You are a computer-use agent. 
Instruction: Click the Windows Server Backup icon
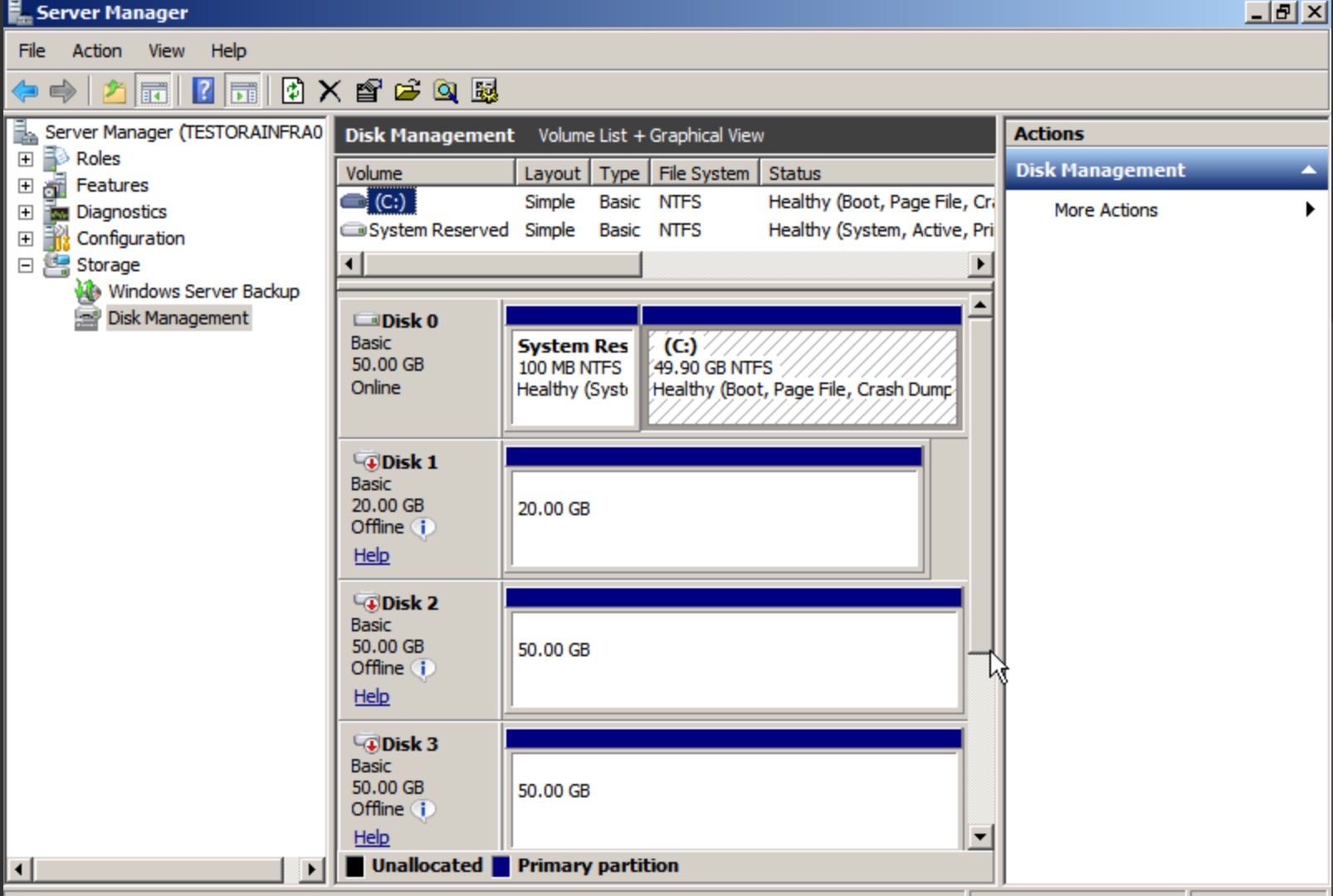coord(88,291)
